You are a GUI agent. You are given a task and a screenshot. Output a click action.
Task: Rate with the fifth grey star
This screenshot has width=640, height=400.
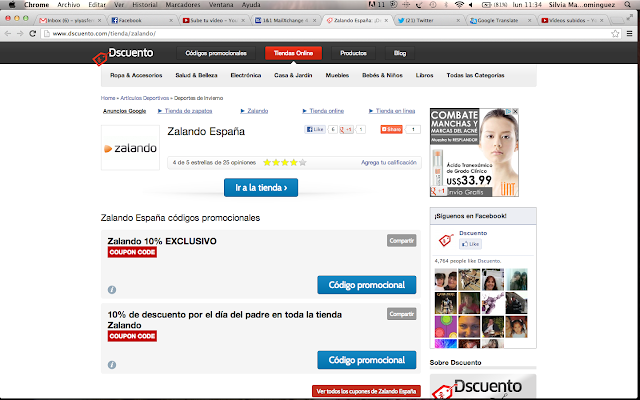click(x=302, y=162)
